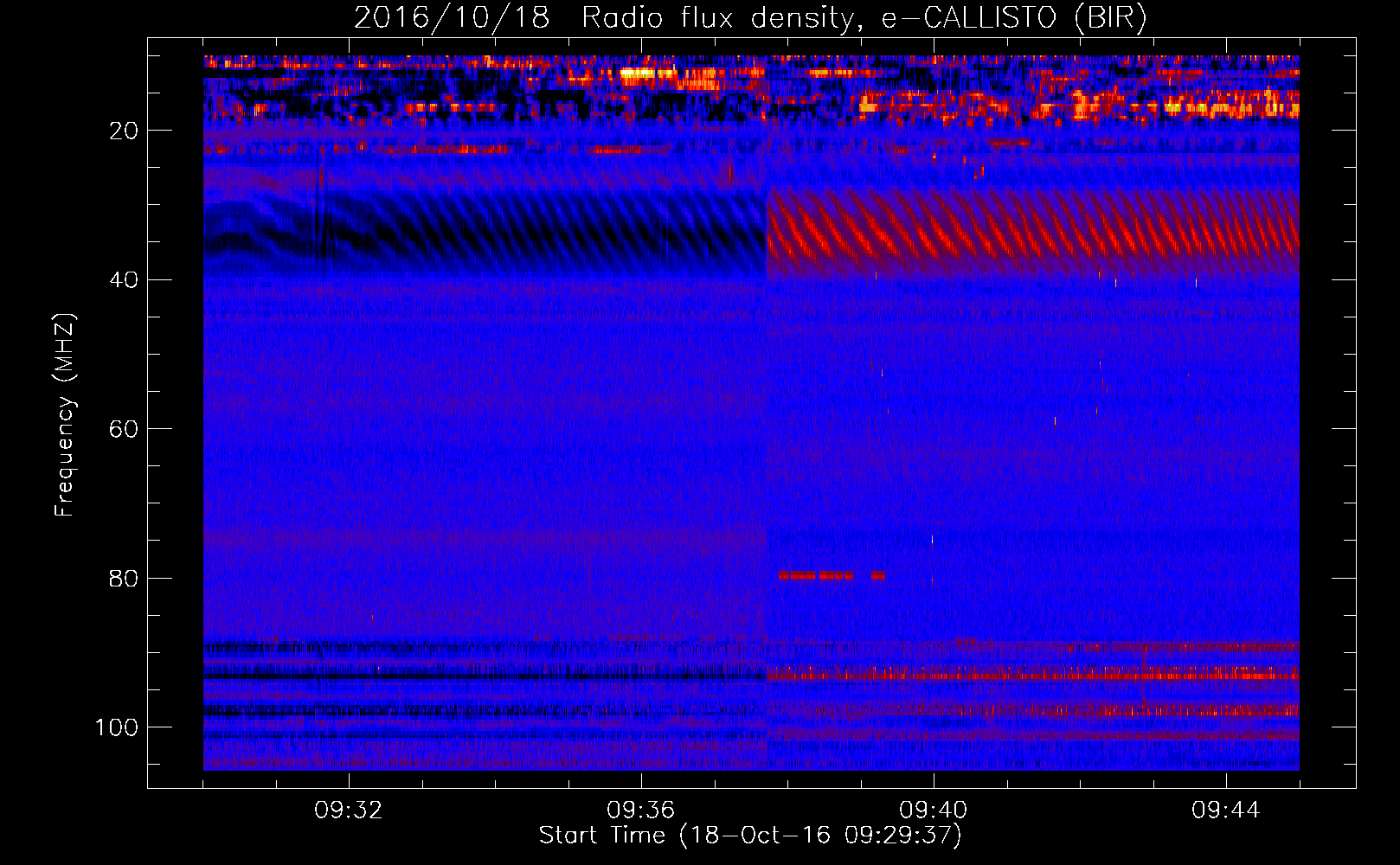The height and width of the screenshot is (865, 1400).
Task: Click the 09:40 time tick label
Action: (x=934, y=811)
